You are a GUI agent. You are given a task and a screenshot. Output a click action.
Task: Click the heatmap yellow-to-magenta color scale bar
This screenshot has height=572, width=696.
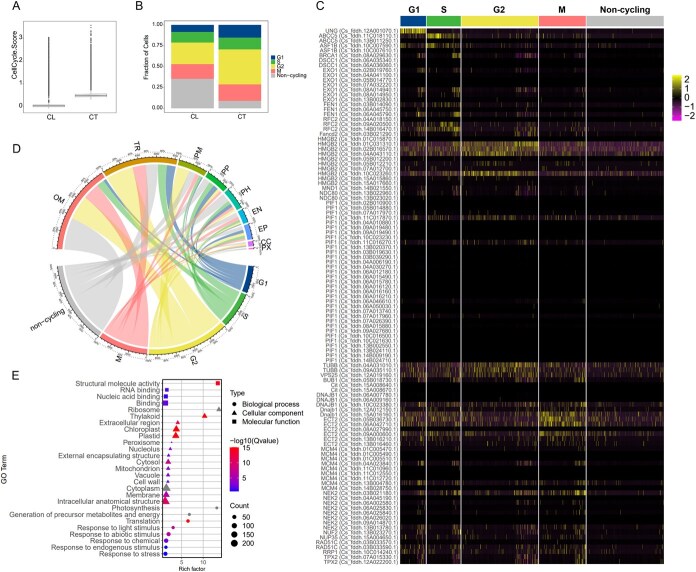[x=677, y=98]
